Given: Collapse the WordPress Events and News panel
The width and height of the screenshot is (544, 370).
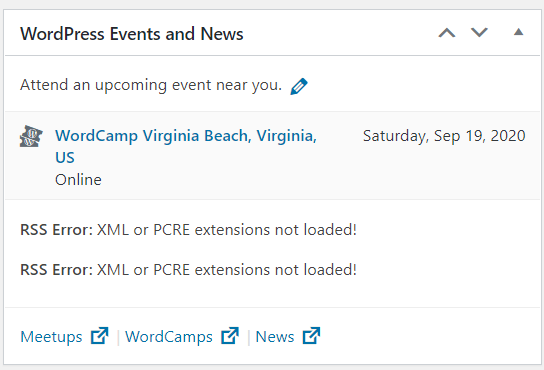Looking at the screenshot, I should click(518, 32).
